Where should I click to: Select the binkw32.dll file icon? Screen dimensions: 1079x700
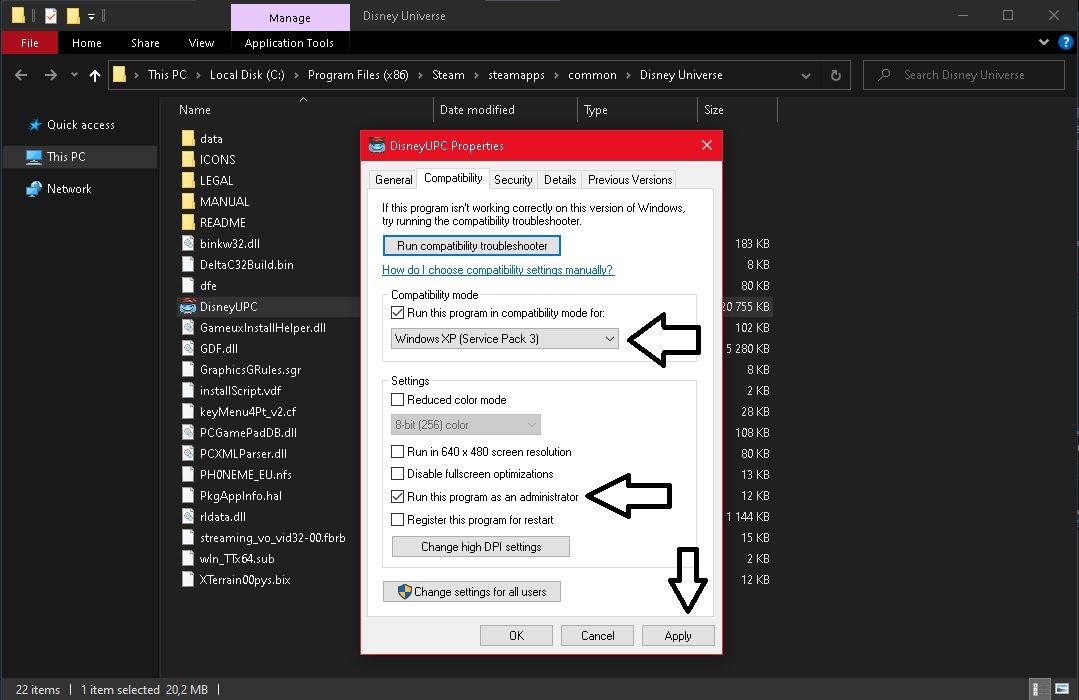[x=188, y=243]
